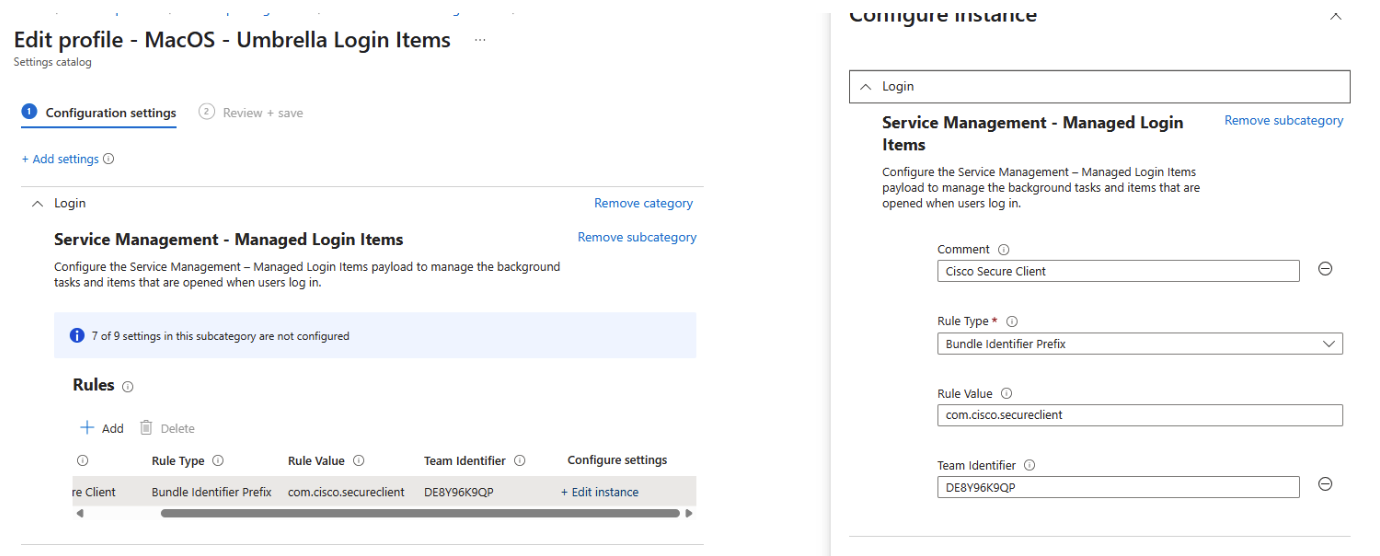Click the 7 of 9 settings info banner
The width and height of the screenshot is (1380, 556).
375,336
